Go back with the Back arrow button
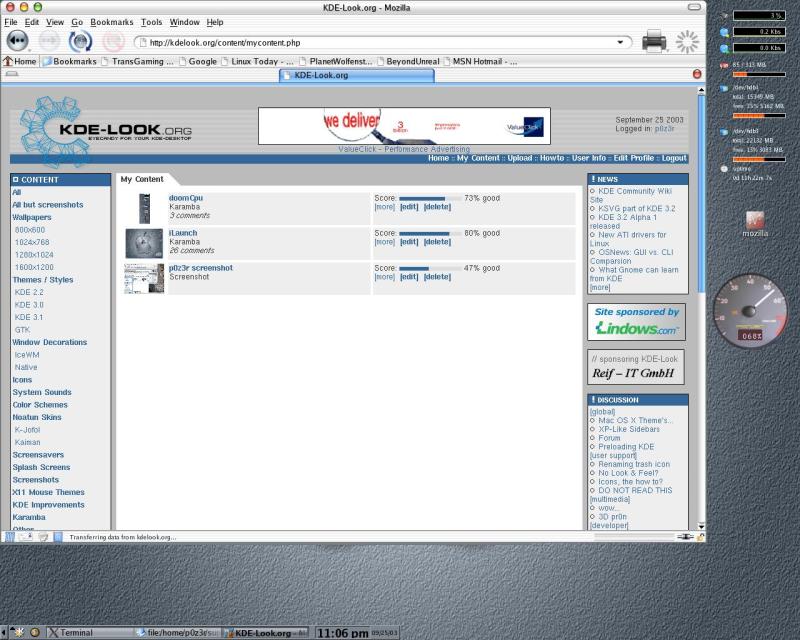800x640 pixels. tap(17, 40)
